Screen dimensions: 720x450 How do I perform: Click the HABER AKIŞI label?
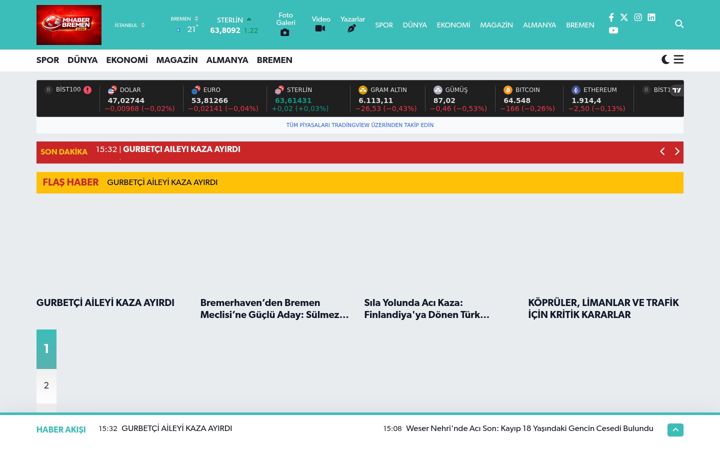(x=61, y=429)
